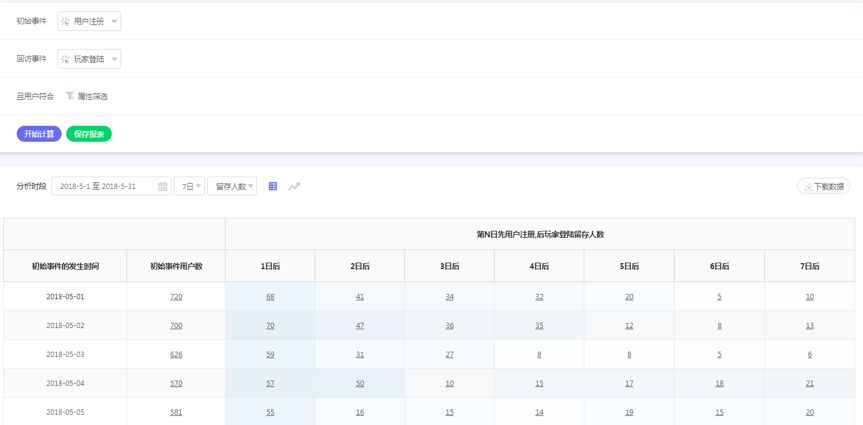Viewport: 863px width, 425px height.
Task: Open the 47 value for 2018-05-02
Action: pos(360,325)
